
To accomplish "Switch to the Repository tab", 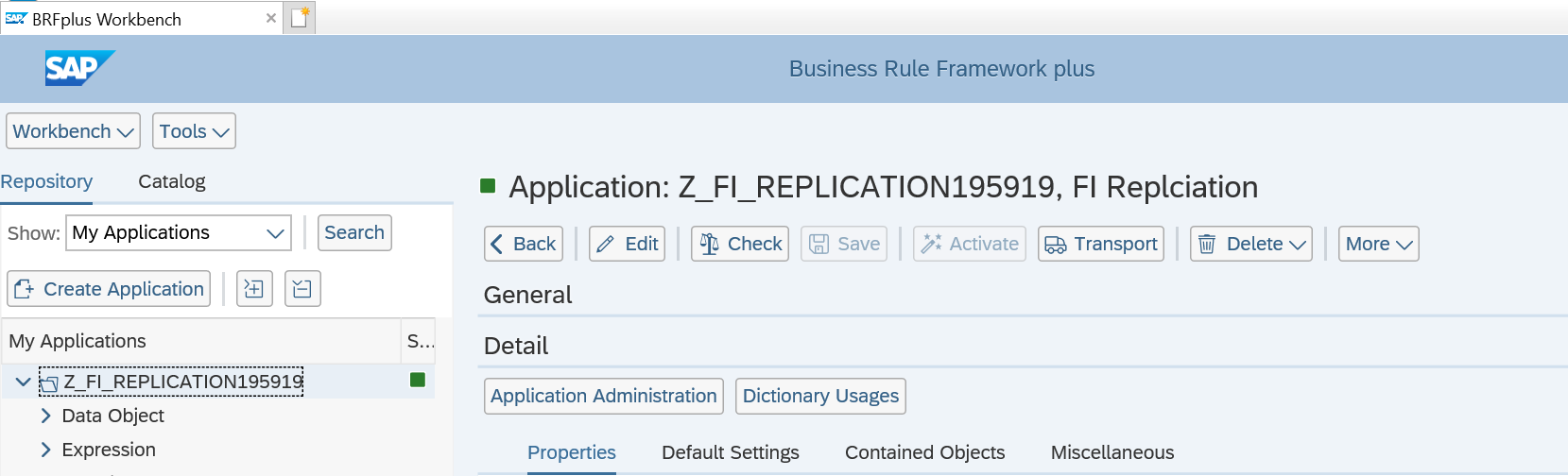I will point(46,181).
